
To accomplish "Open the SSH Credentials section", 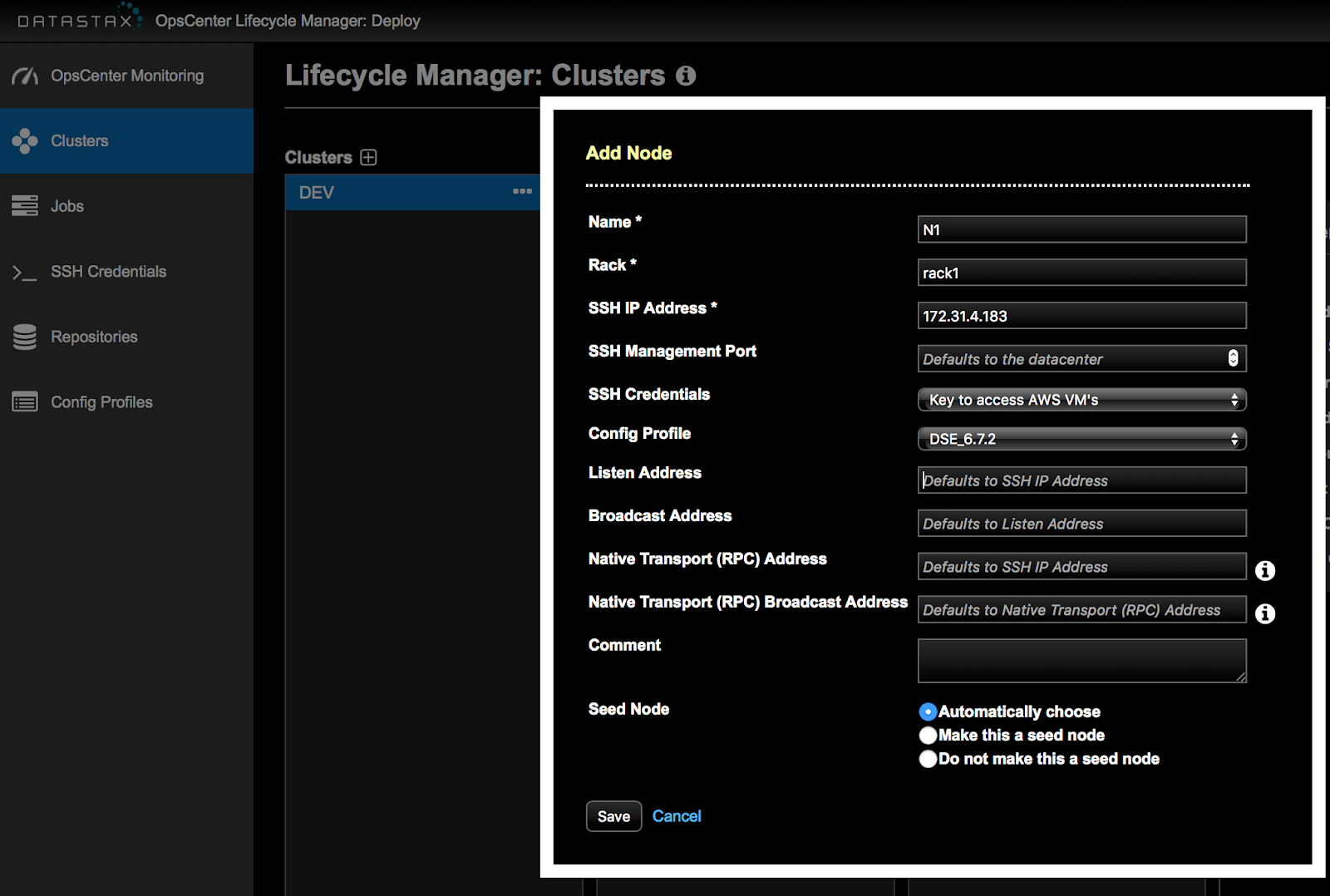I will point(126,272).
